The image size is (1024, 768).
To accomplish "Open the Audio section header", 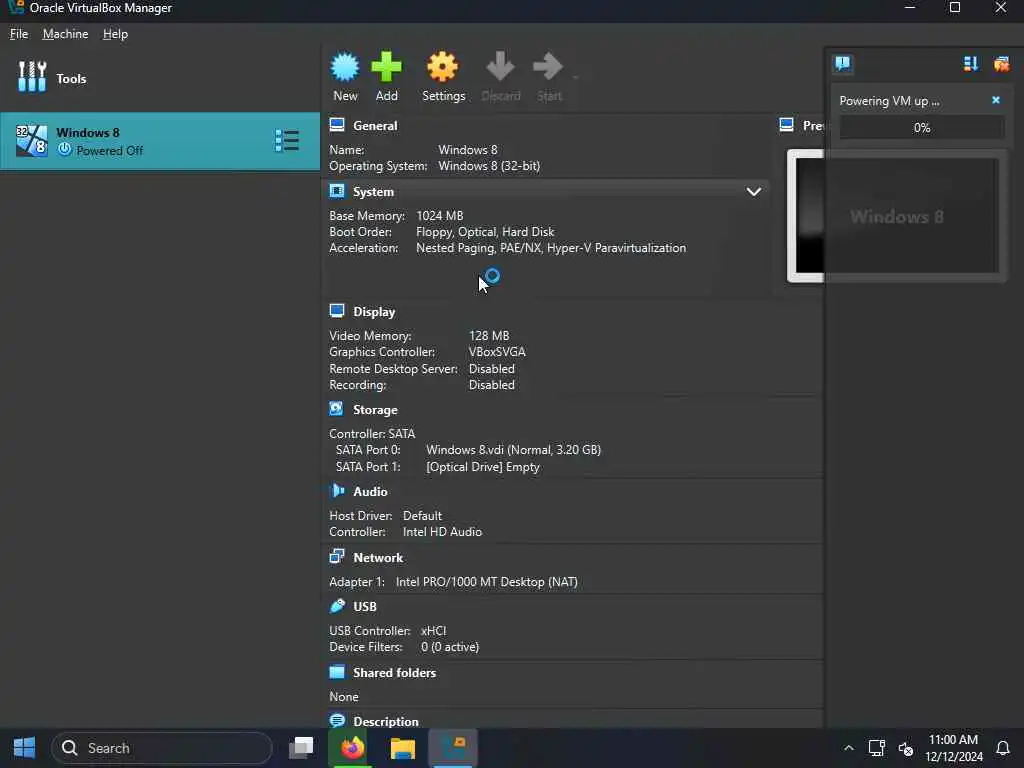I will (370, 491).
